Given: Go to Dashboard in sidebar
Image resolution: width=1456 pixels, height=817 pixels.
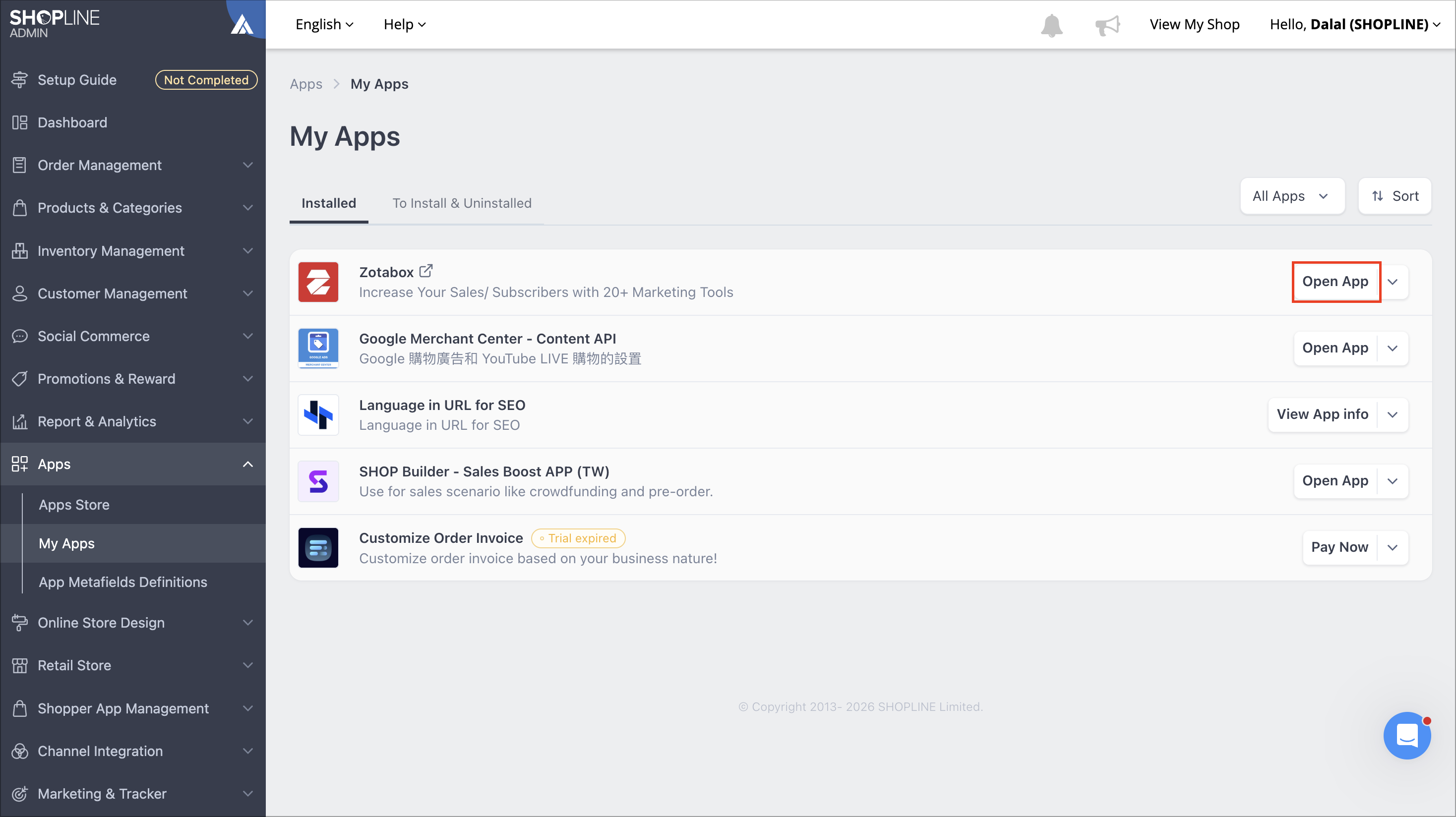Looking at the screenshot, I should pyautogui.click(x=72, y=122).
